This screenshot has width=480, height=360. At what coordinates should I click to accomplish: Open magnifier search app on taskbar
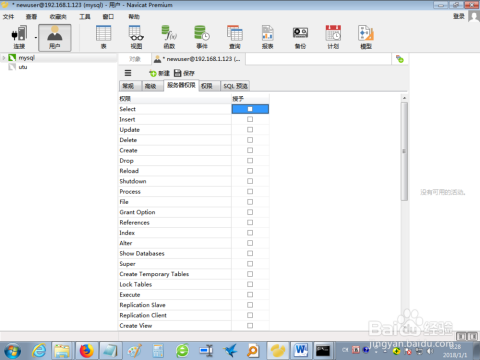[x=252, y=351]
